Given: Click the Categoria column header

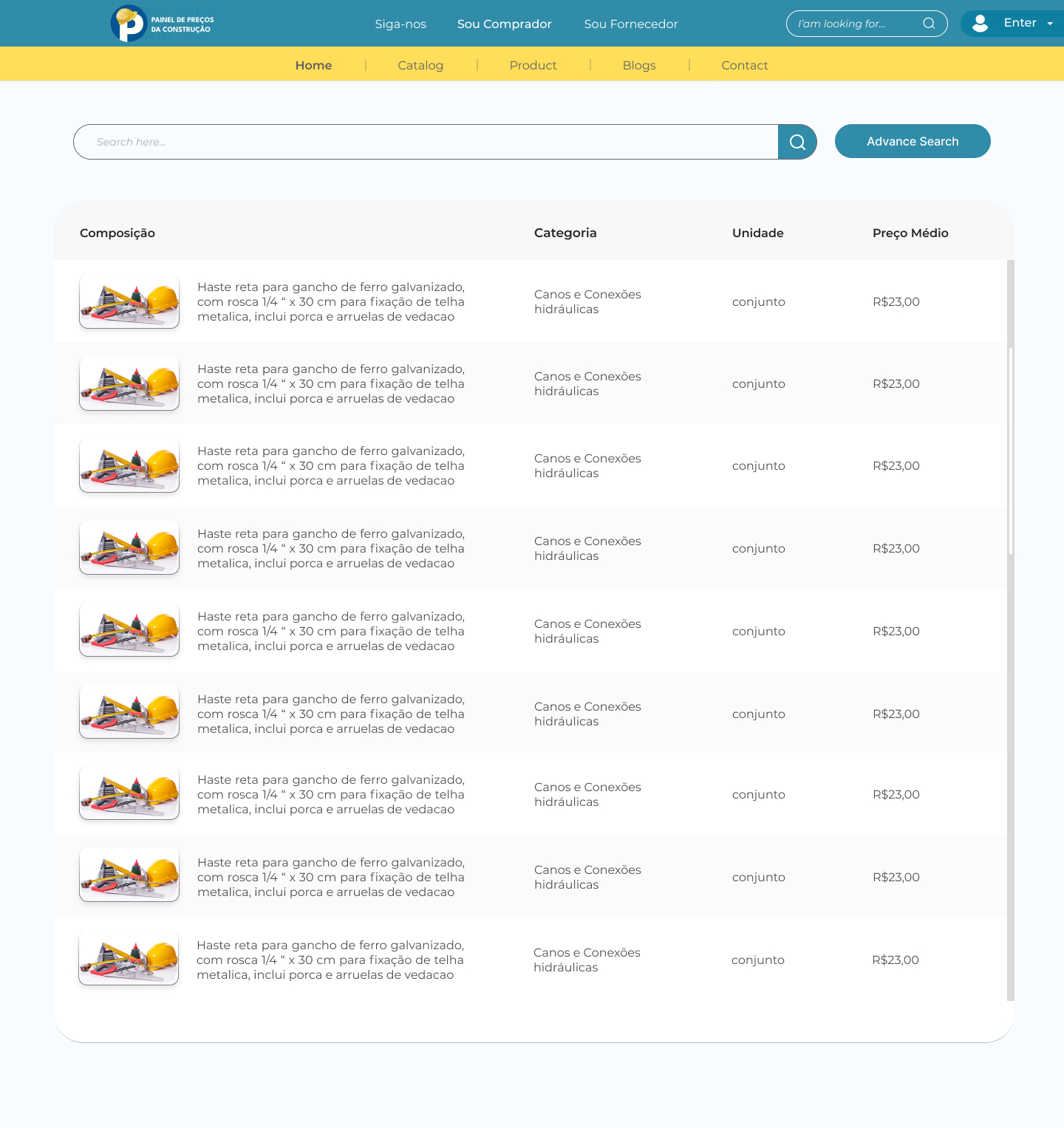Looking at the screenshot, I should [x=565, y=233].
